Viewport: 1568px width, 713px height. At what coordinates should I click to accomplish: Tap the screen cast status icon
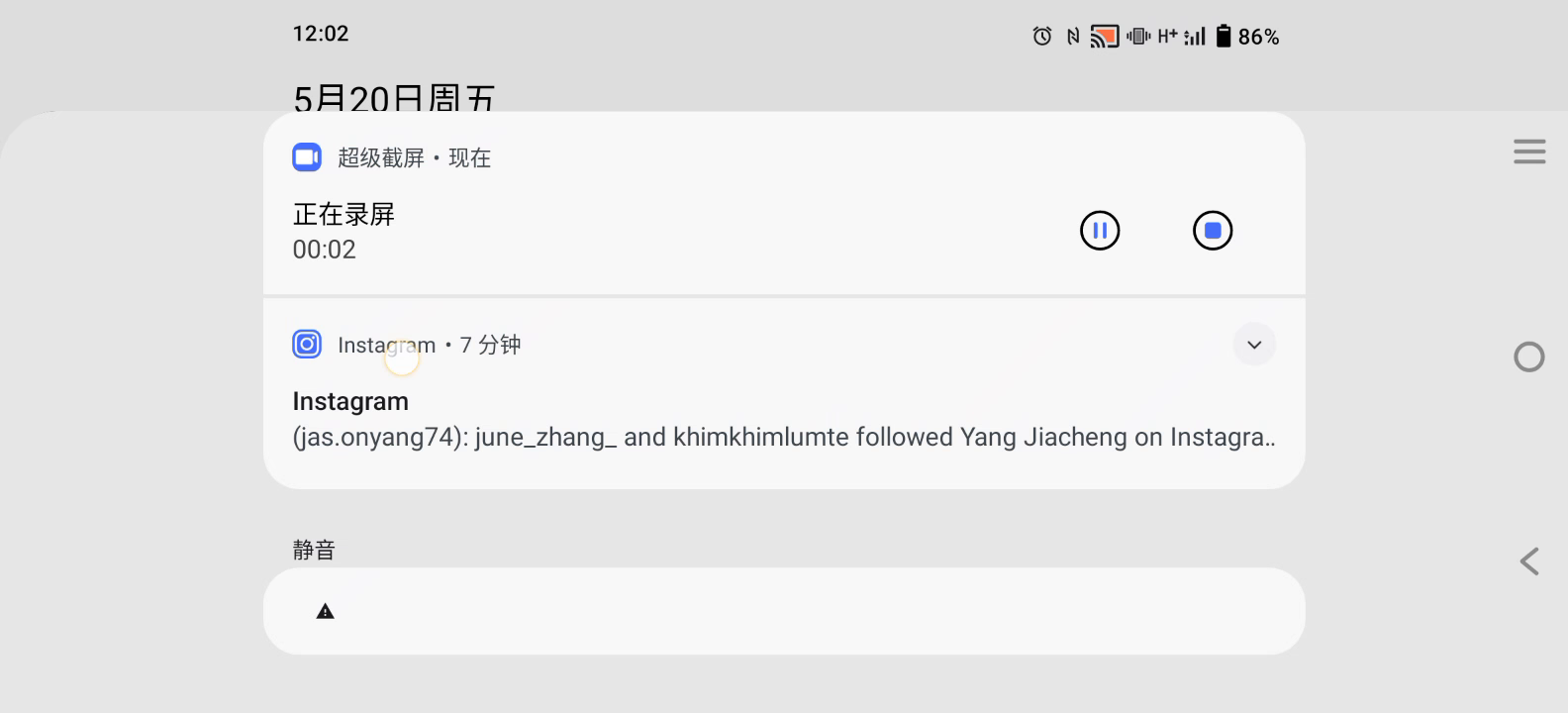pos(1104,37)
